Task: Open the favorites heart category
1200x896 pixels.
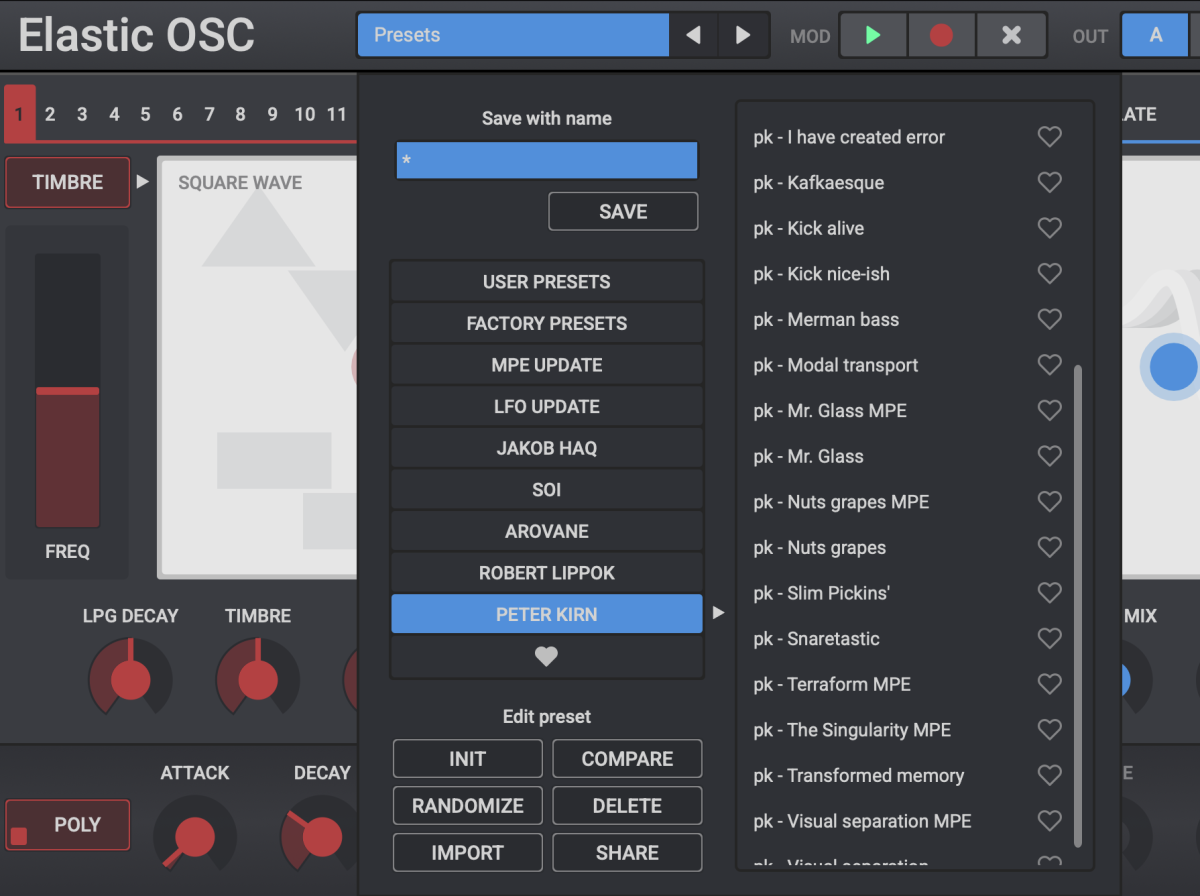Action: (546, 656)
